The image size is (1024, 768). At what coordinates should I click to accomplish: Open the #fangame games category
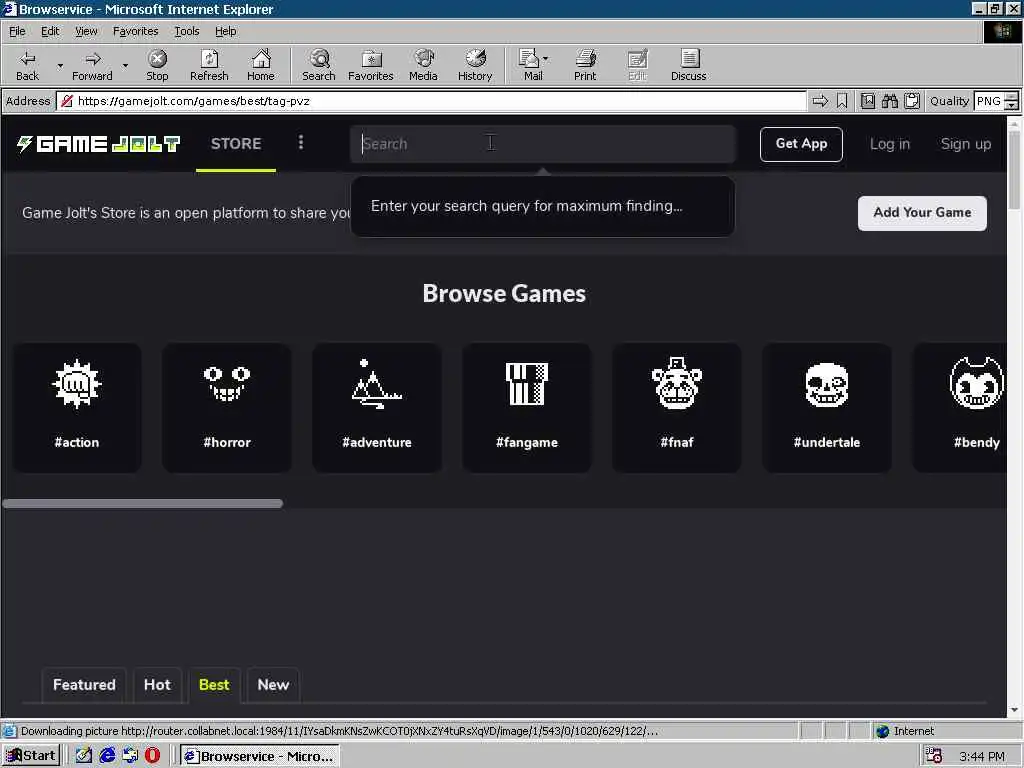tap(527, 408)
